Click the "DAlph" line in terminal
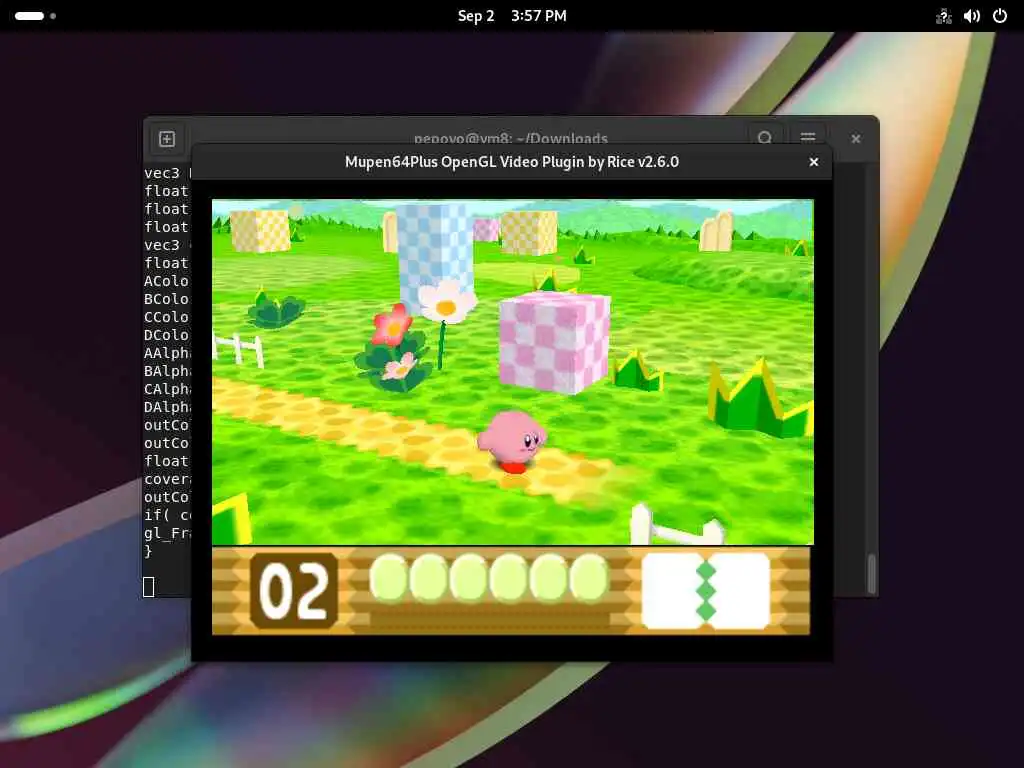1024x768 pixels. 167,407
